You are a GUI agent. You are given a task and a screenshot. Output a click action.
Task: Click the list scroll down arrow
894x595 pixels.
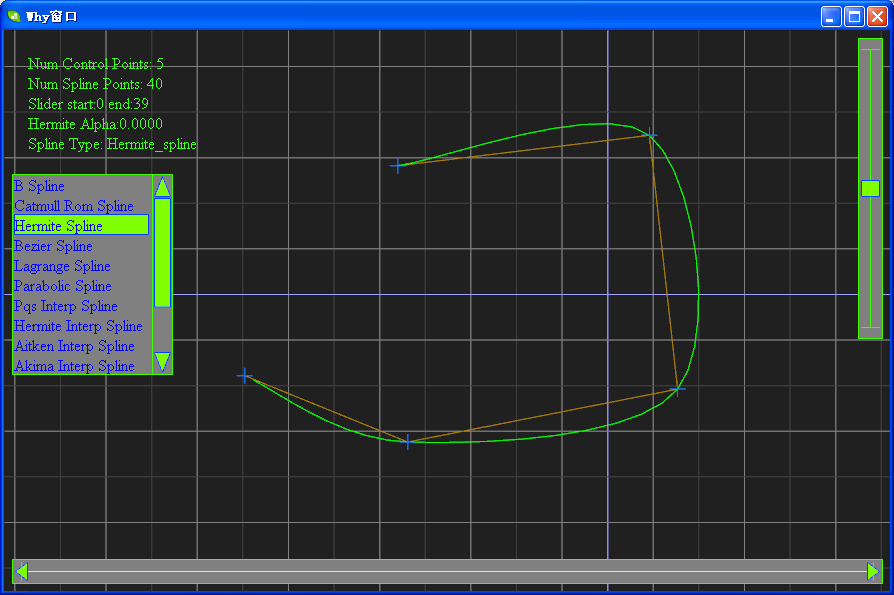click(162, 362)
